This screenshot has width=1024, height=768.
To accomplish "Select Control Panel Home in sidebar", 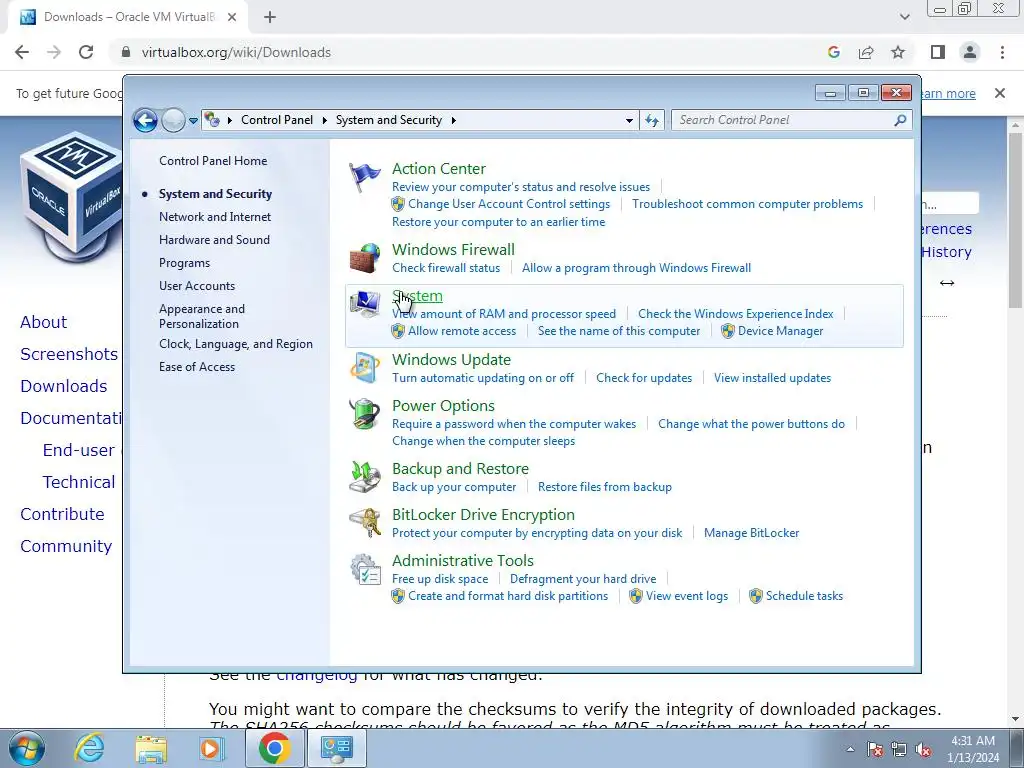I will 213,161.
